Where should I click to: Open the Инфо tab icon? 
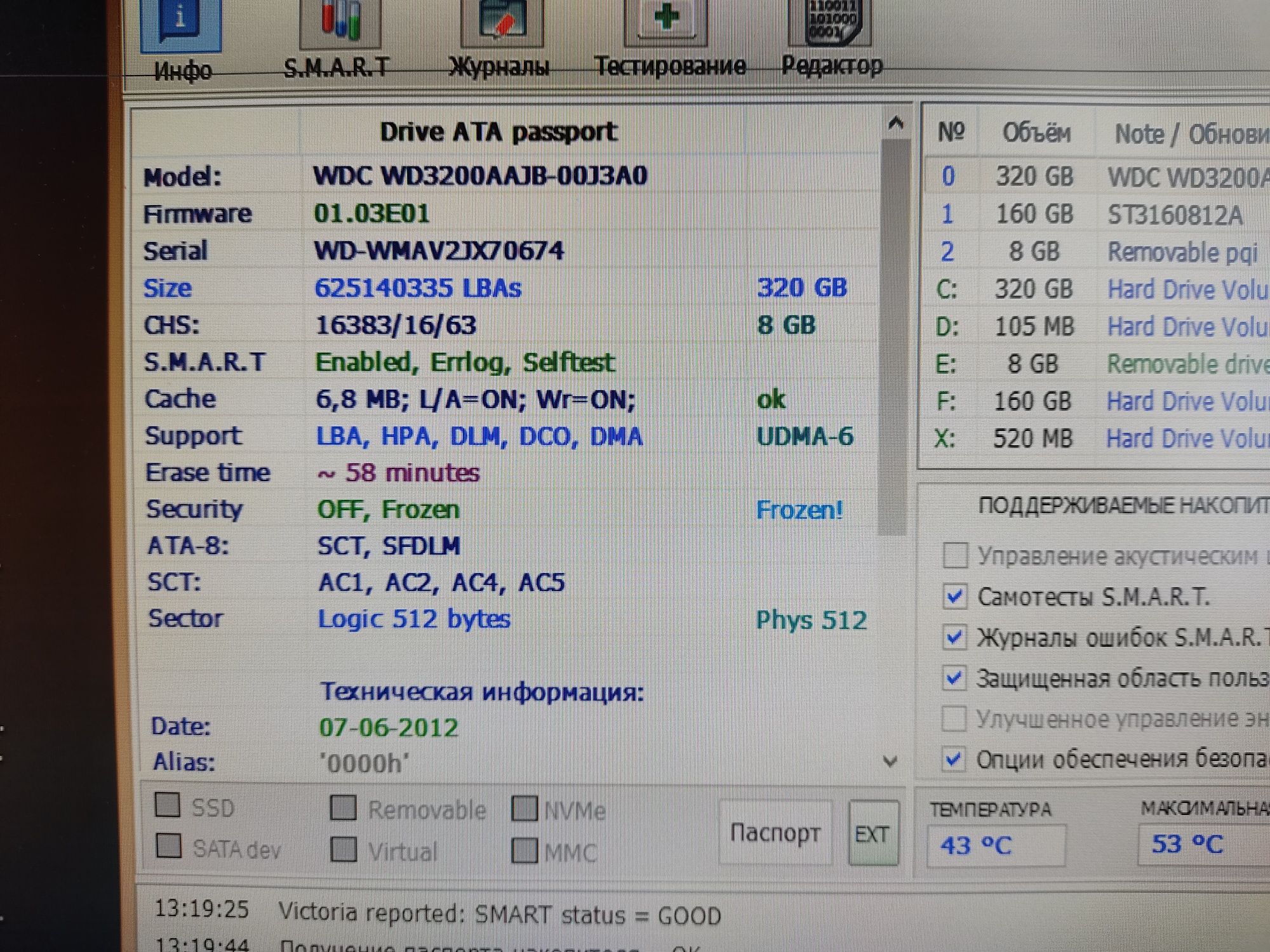point(181,25)
